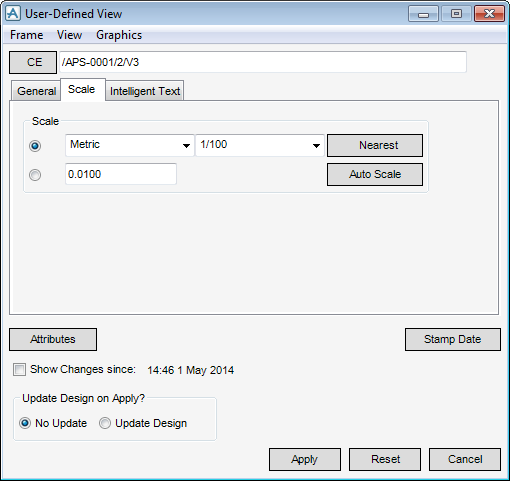Click the AVEVA application icon in title bar

(13, 14)
